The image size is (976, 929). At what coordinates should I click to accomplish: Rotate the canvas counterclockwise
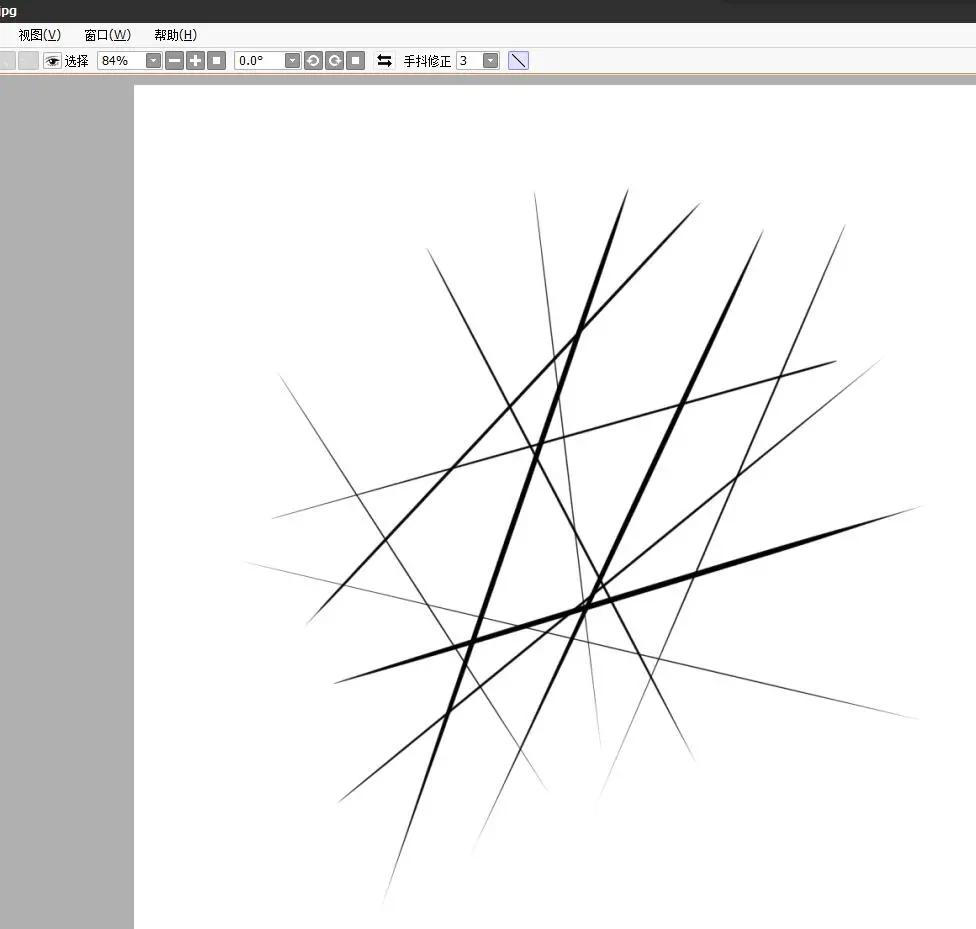(x=313, y=60)
